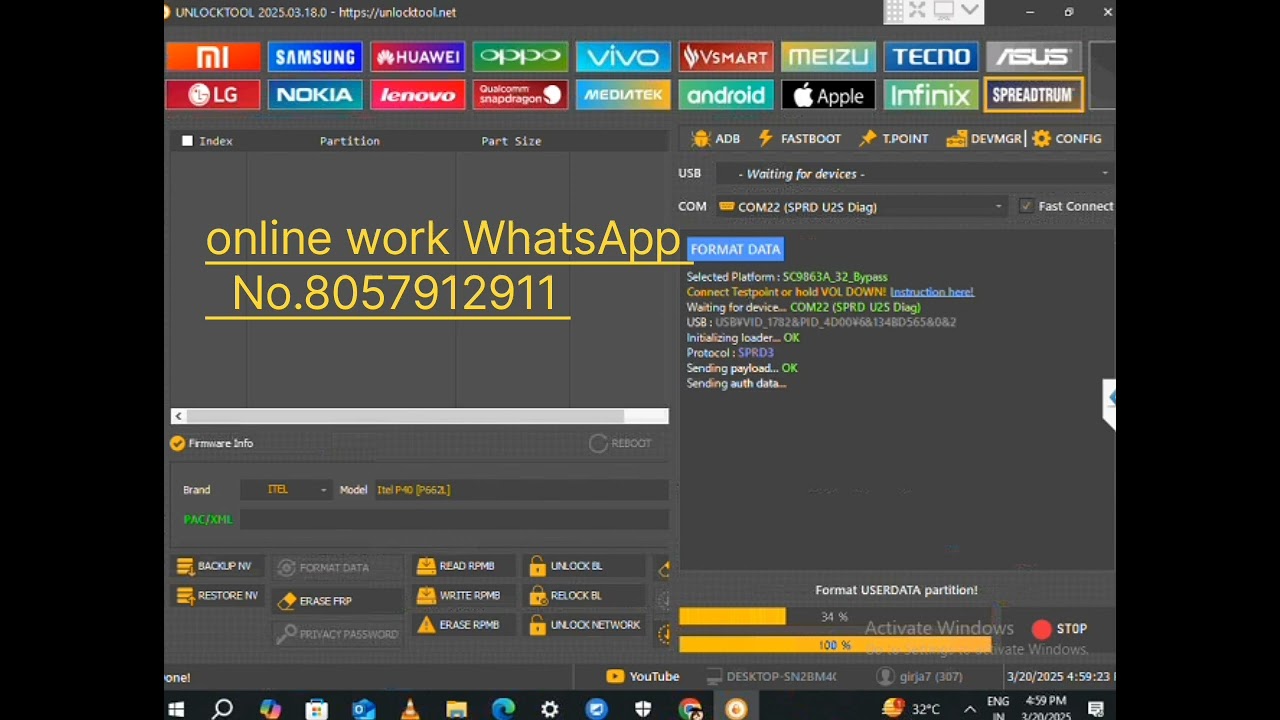Open Windows taskbar Search
Viewport: 1280px width, 720px height.
tap(223, 709)
